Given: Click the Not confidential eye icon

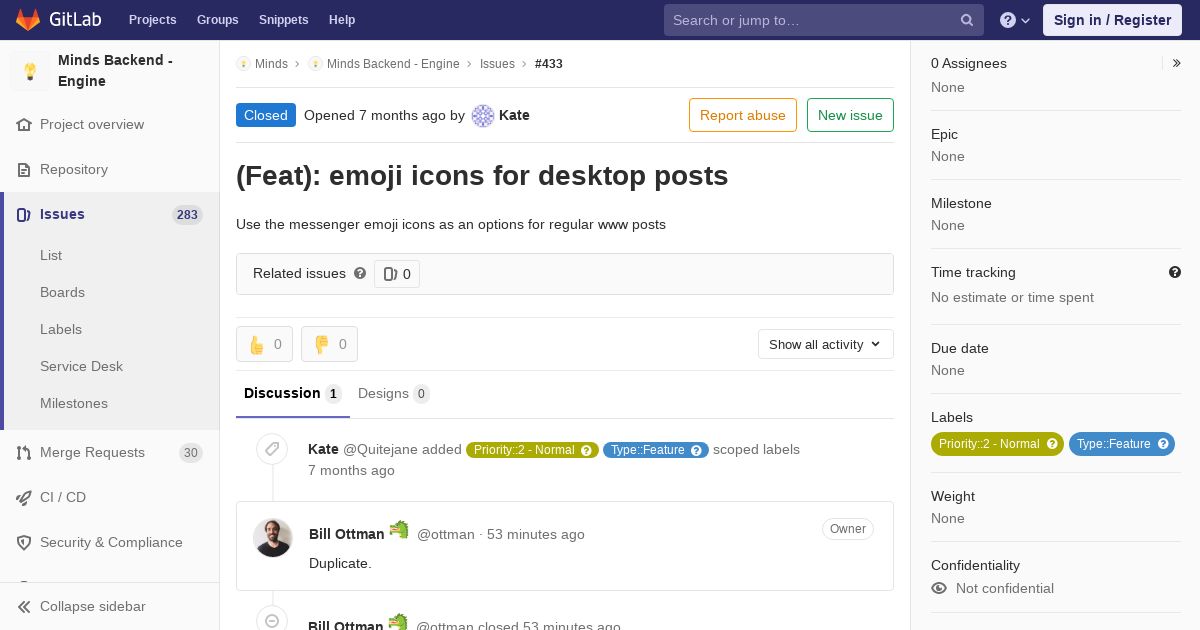Looking at the screenshot, I should point(939,588).
